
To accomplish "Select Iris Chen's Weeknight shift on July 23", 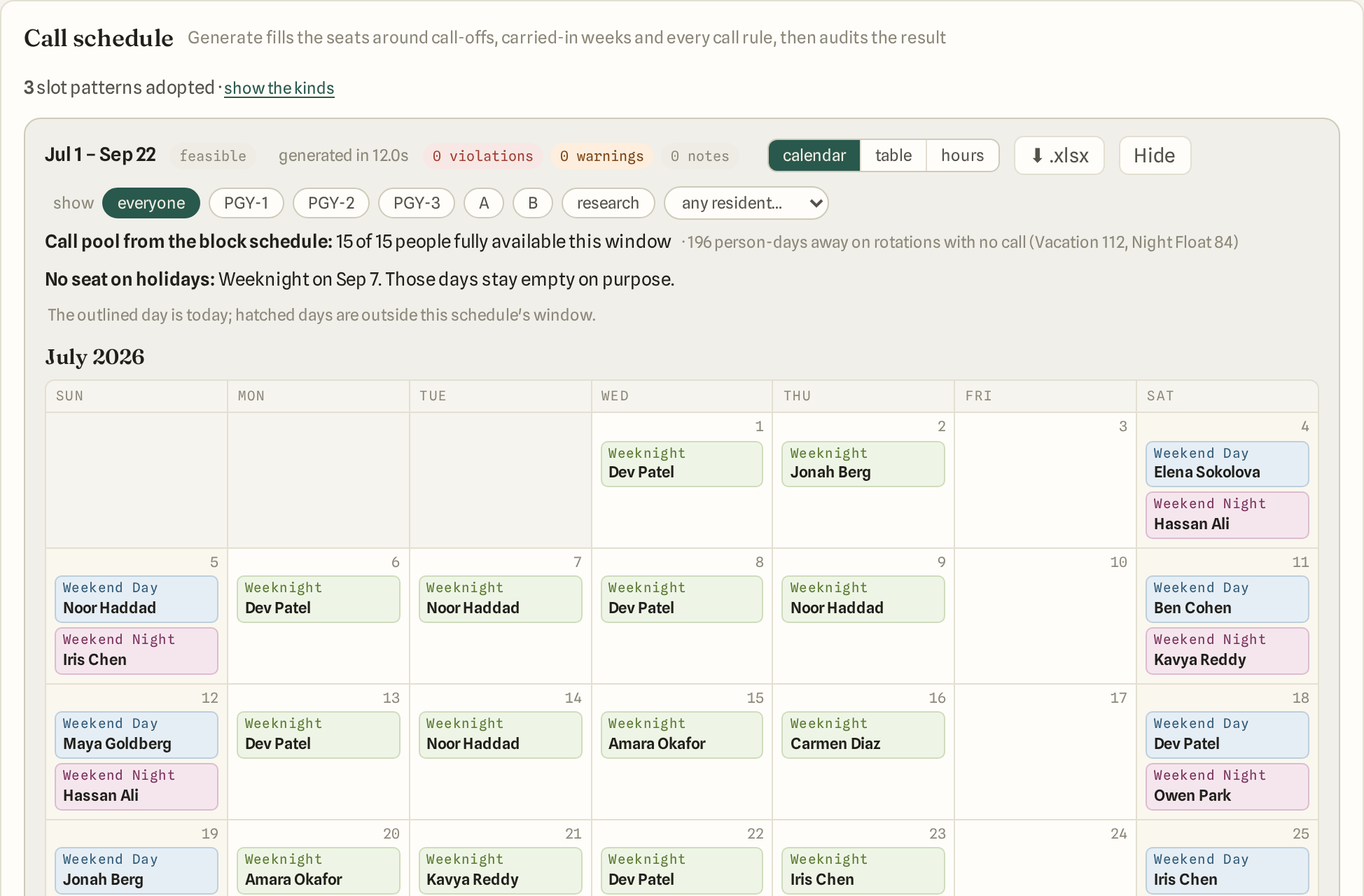I will 863,871.
